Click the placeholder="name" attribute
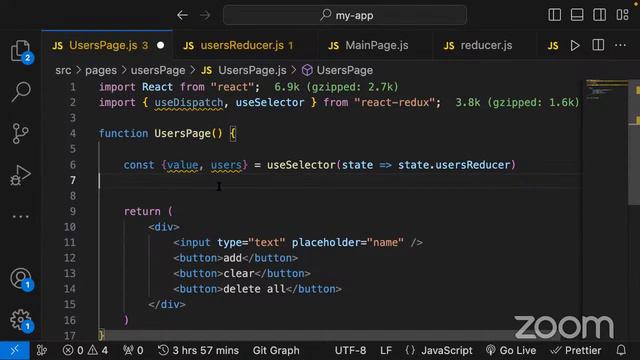 coord(348,242)
